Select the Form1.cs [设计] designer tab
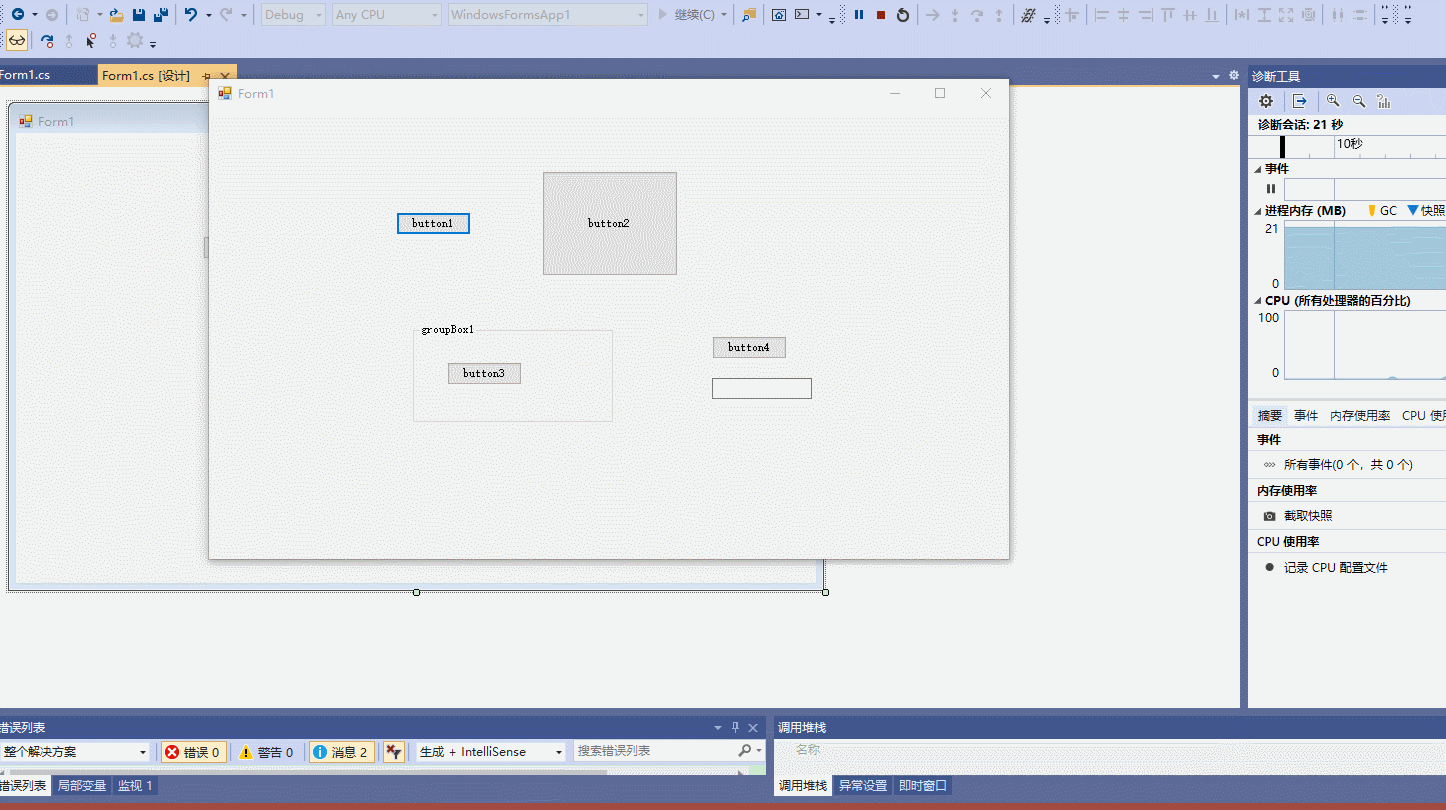1446x810 pixels. coord(146,76)
